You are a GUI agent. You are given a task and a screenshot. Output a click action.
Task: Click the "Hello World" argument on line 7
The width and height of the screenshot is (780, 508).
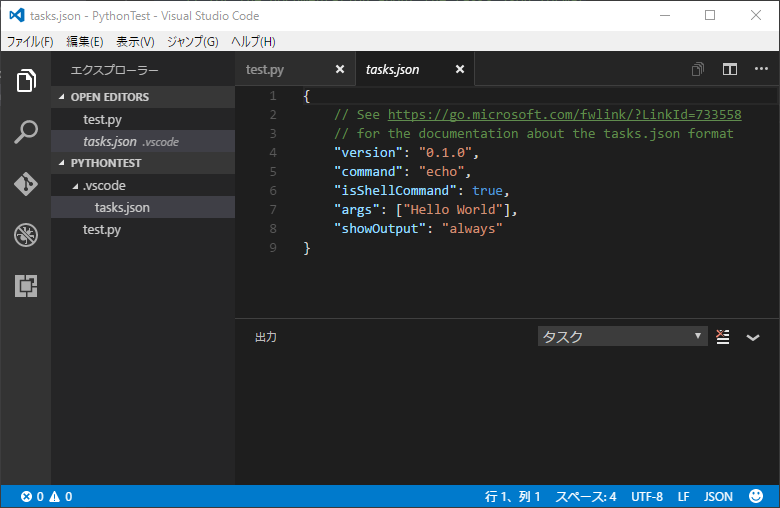tap(453, 209)
